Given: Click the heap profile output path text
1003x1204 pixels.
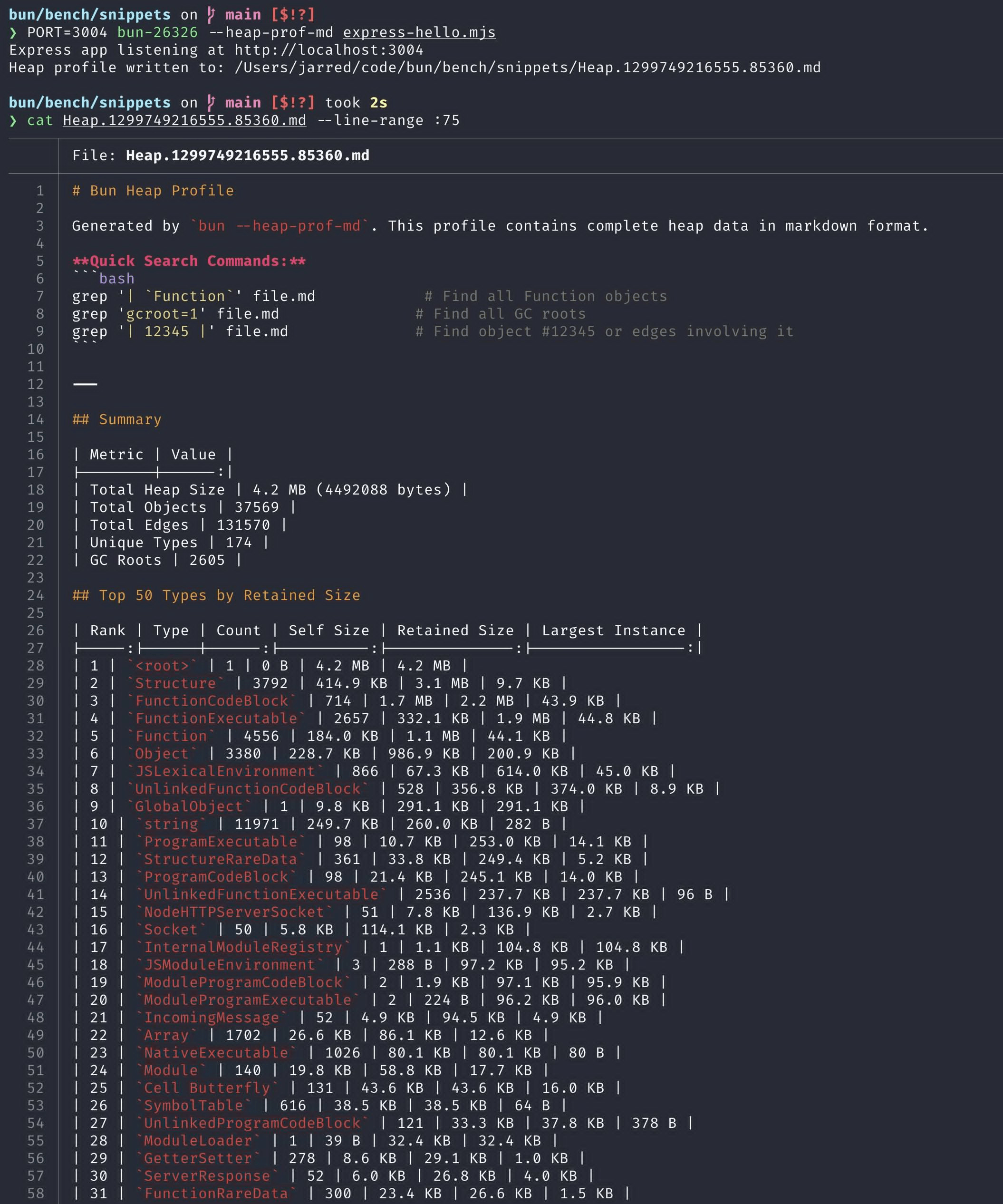Looking at the screenshot, I should pos(527,68).
